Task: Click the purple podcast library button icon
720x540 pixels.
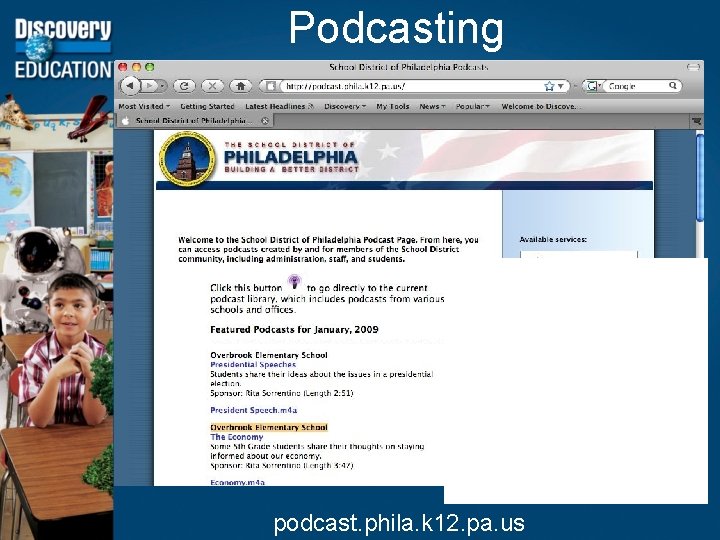Action: tap(294, 282)
